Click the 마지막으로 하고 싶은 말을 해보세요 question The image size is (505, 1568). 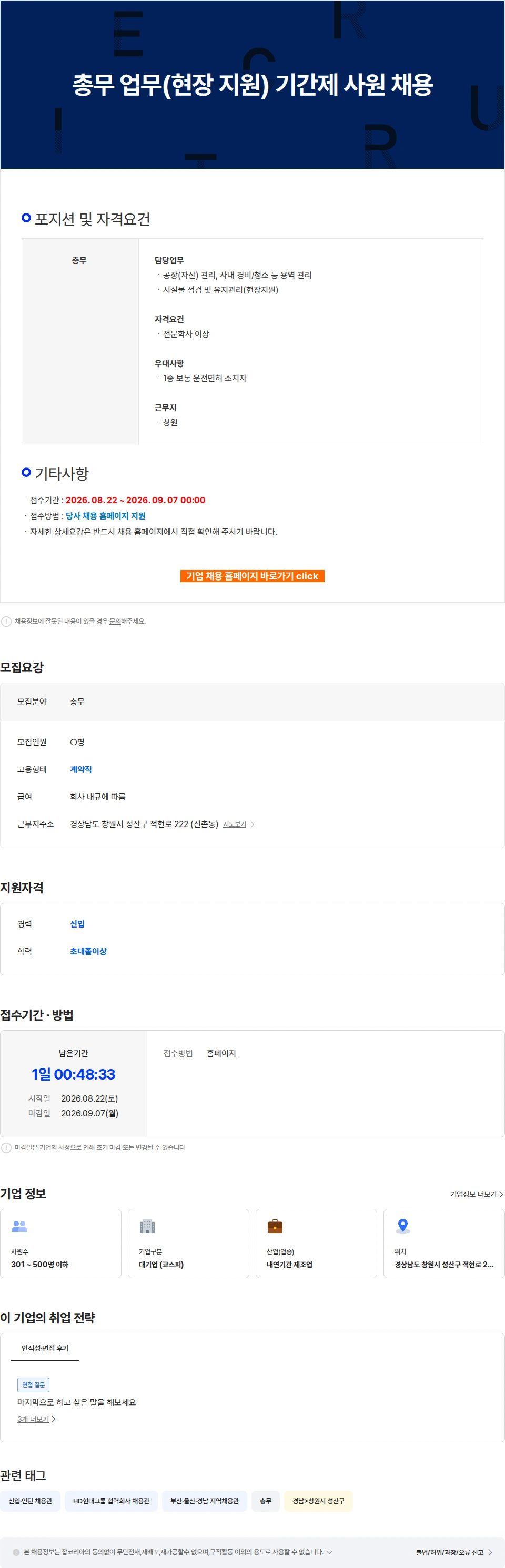click(x=77, y=1402)
